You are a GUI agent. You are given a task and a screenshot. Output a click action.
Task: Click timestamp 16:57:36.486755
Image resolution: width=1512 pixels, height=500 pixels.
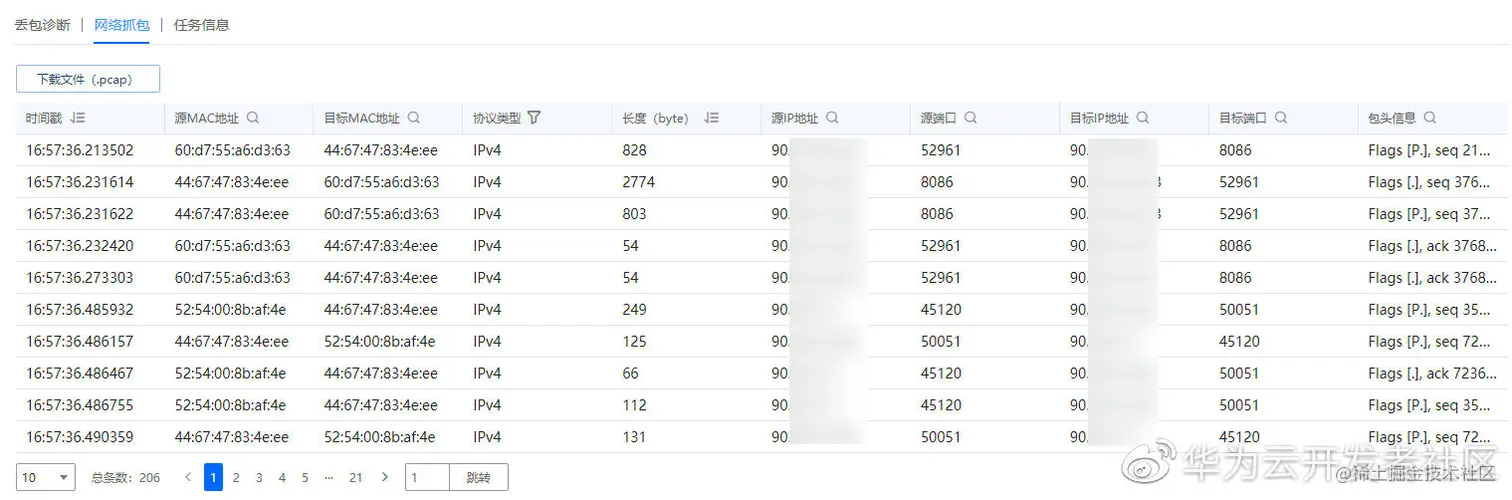80,406
